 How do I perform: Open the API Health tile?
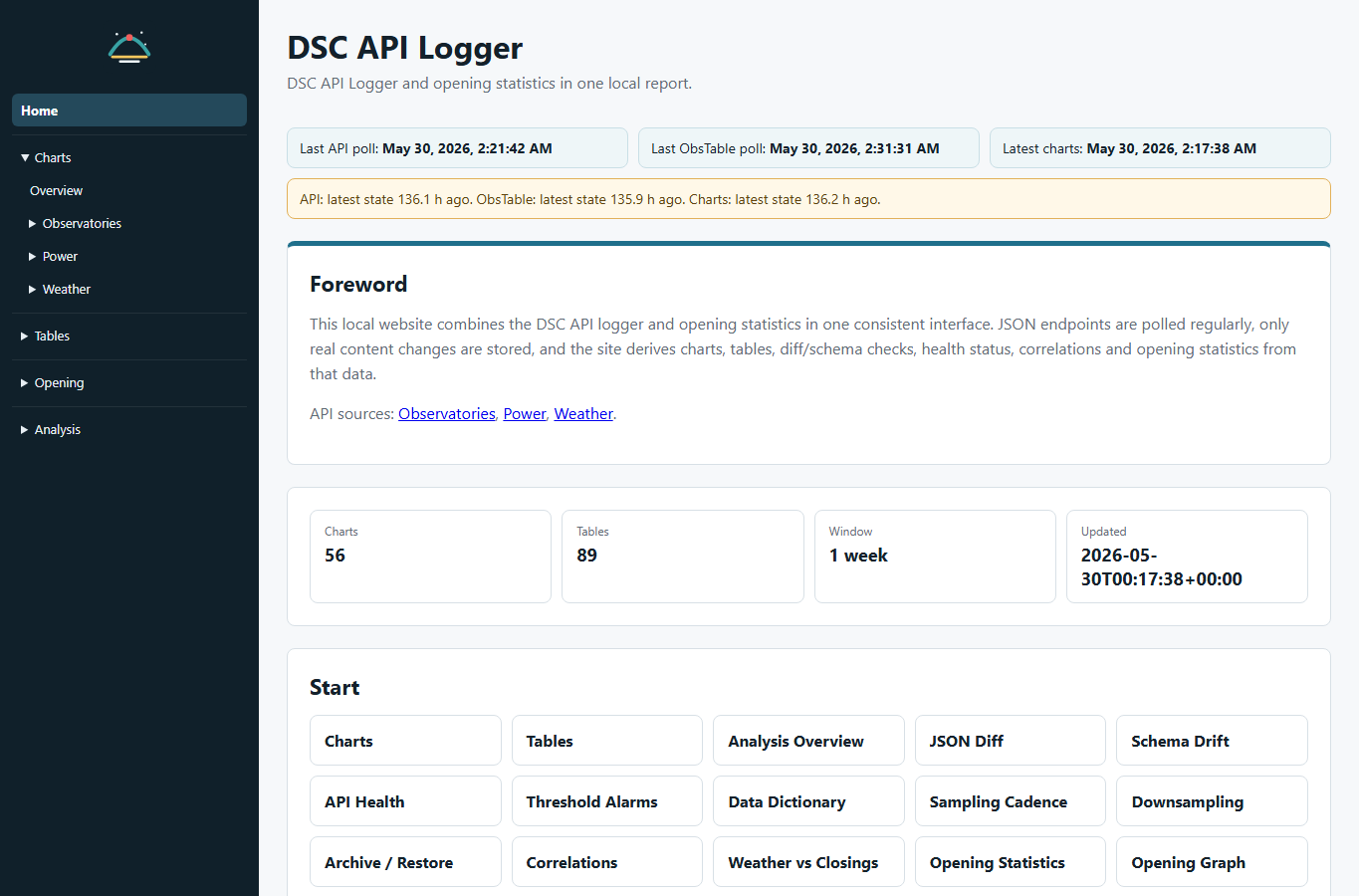pyautogui.click(x=405, y=801)
